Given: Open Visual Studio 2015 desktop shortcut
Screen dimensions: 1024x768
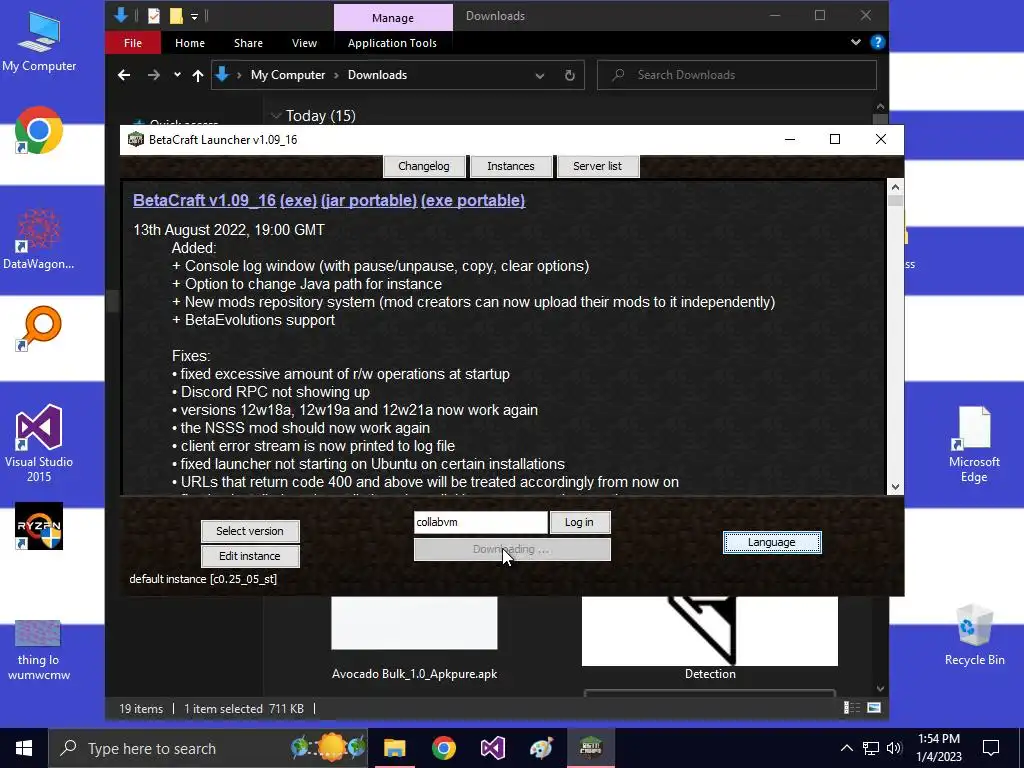Looking at the screenshot, I should point(39,443).
